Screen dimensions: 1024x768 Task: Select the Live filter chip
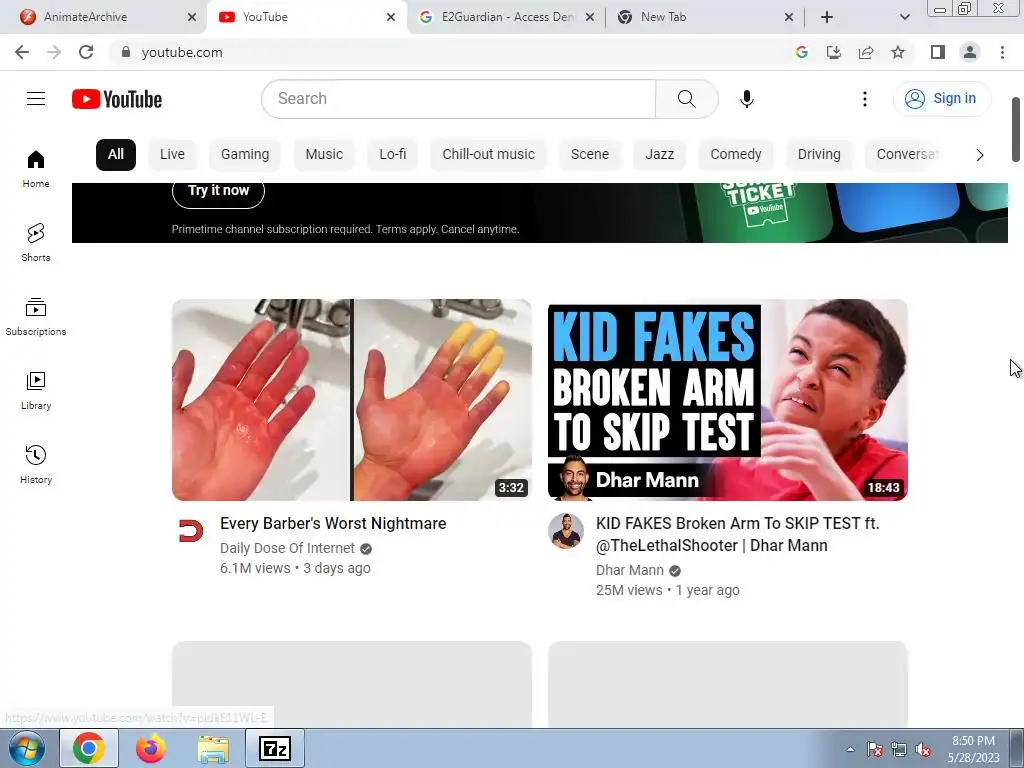coord(172,155)
